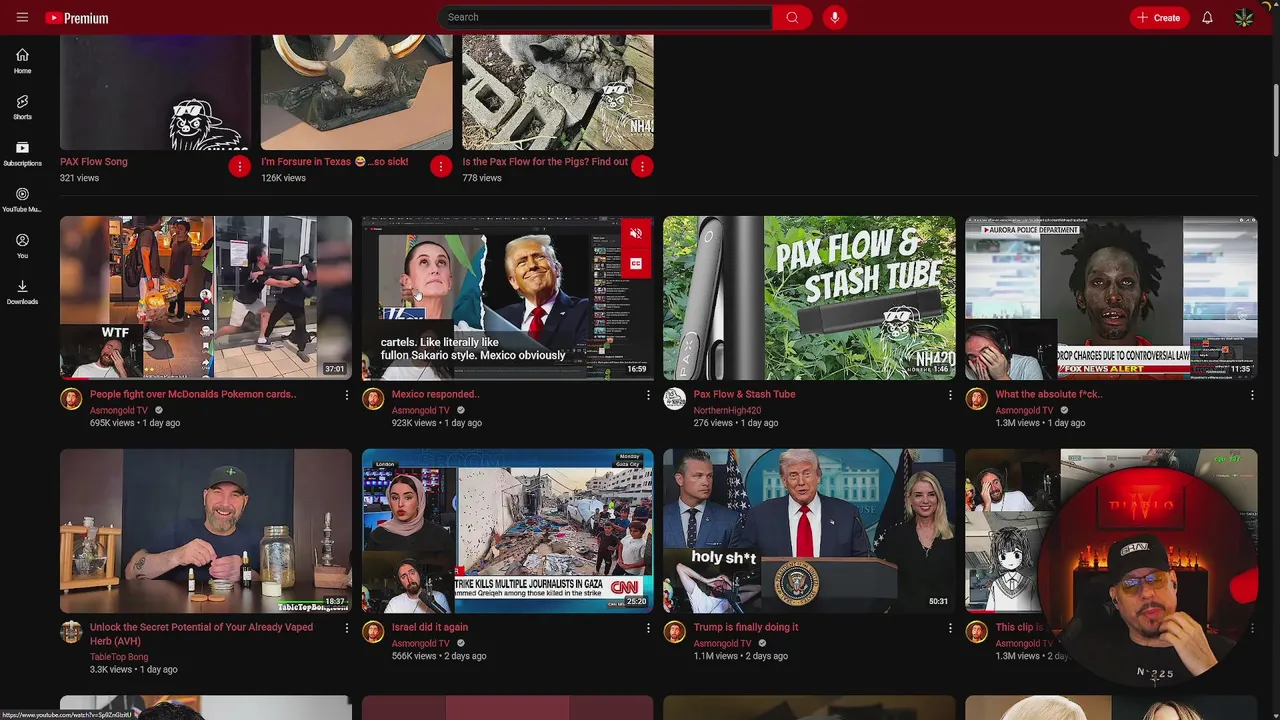
Task: Toggle mute on Mexico responded preview
Action: [635, 234]
